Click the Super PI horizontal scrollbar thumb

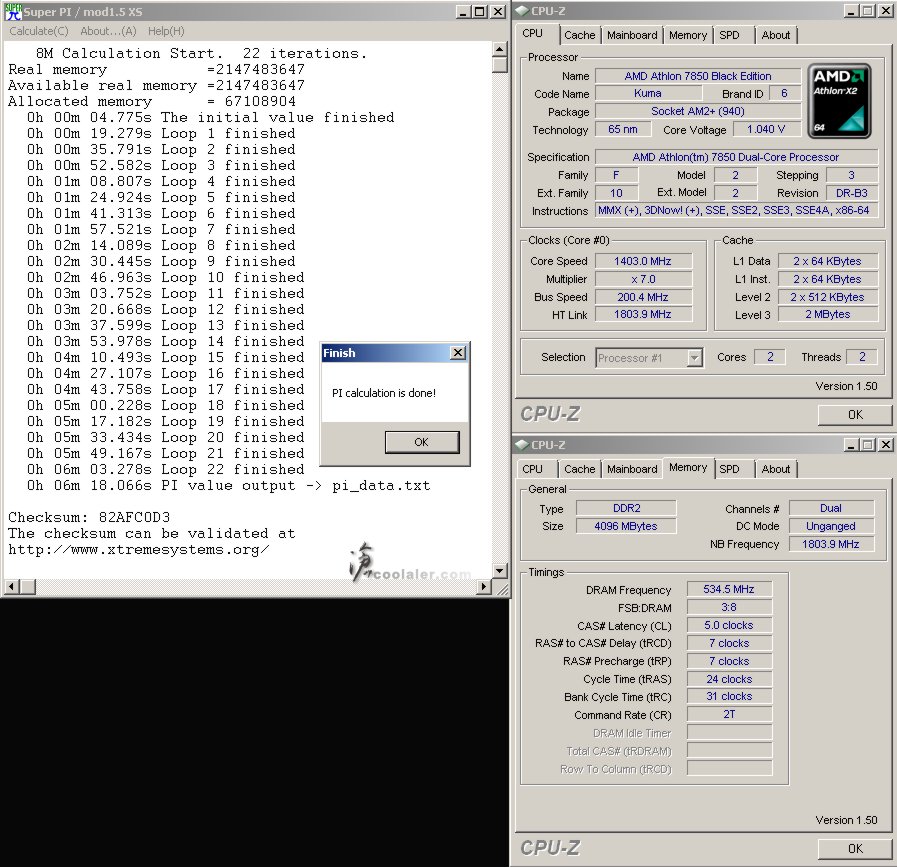click(x=27, y=586)
